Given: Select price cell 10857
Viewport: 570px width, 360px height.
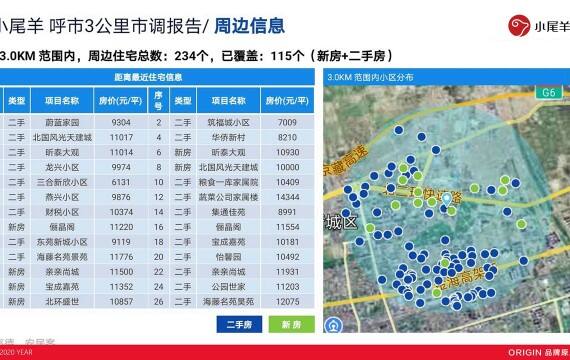Looking at the screenshot, I should [121, 301].
